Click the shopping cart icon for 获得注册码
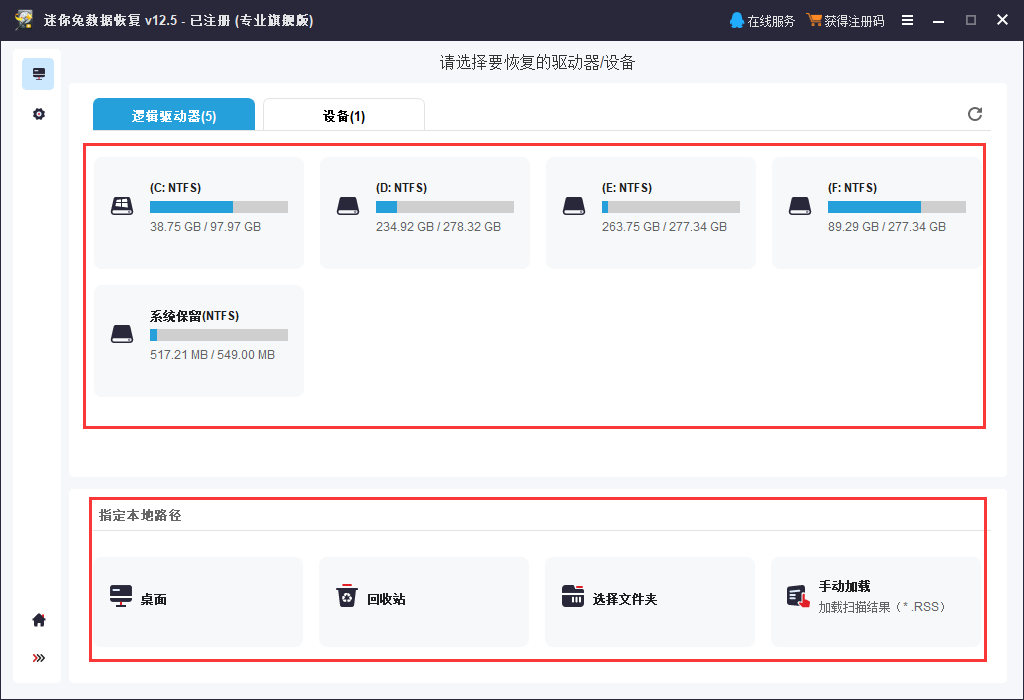Screen dimensions: 1024x700 (x=814, y=20)
